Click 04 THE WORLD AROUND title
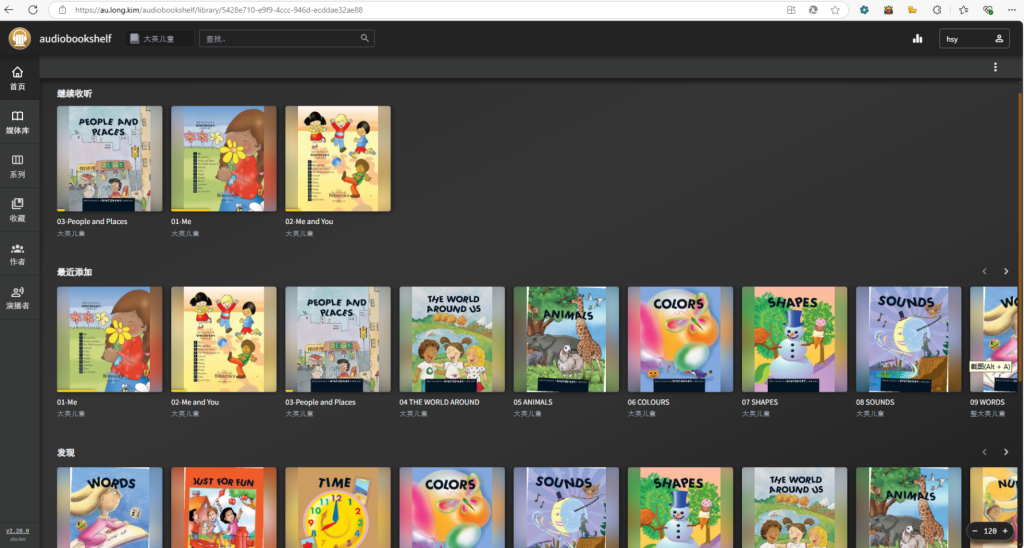Viewport: 1024px width, 548px height. (440, 402)
